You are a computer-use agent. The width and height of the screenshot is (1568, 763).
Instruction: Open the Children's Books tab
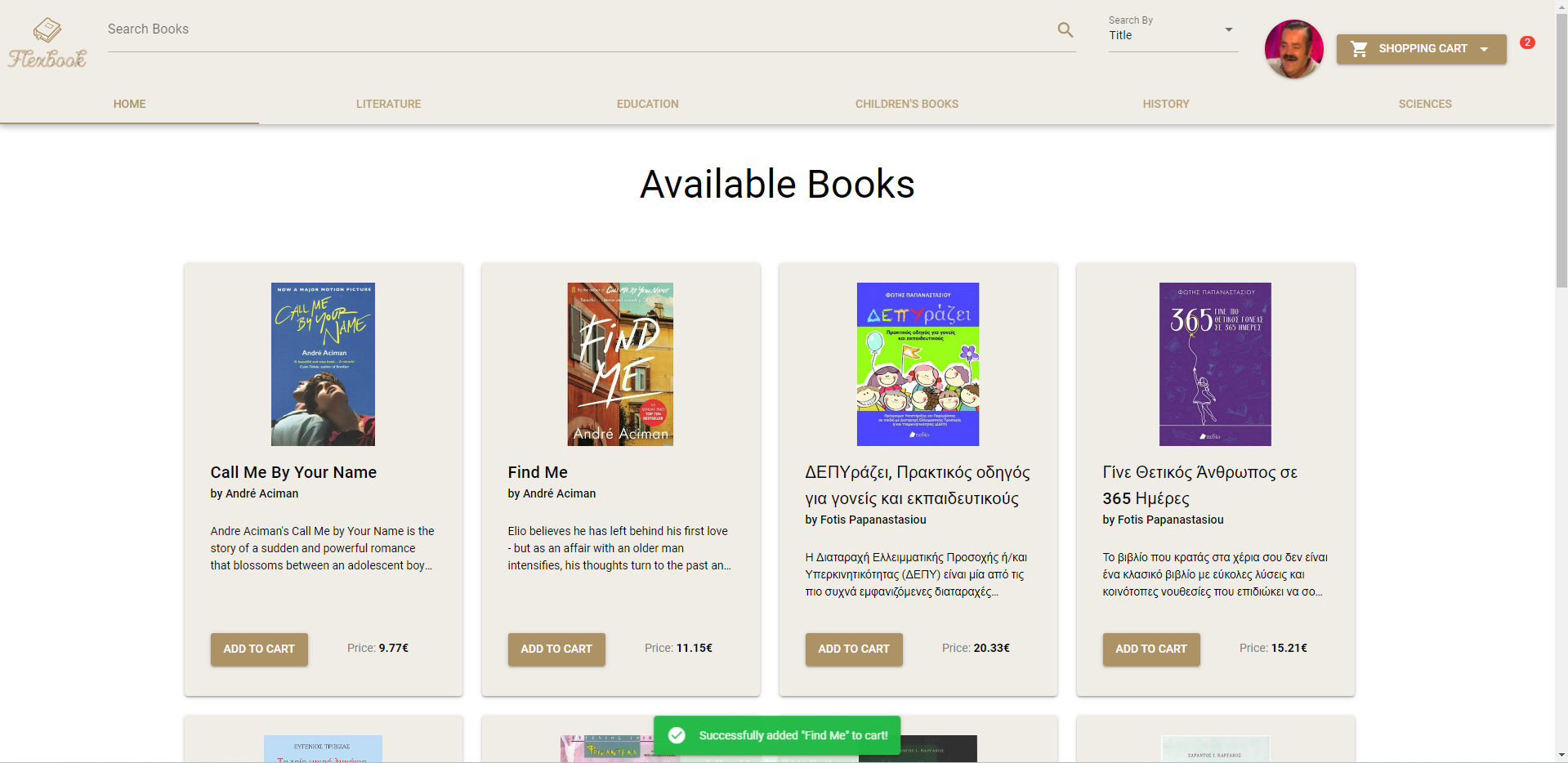pyautogui.click(x=906, y=104)
